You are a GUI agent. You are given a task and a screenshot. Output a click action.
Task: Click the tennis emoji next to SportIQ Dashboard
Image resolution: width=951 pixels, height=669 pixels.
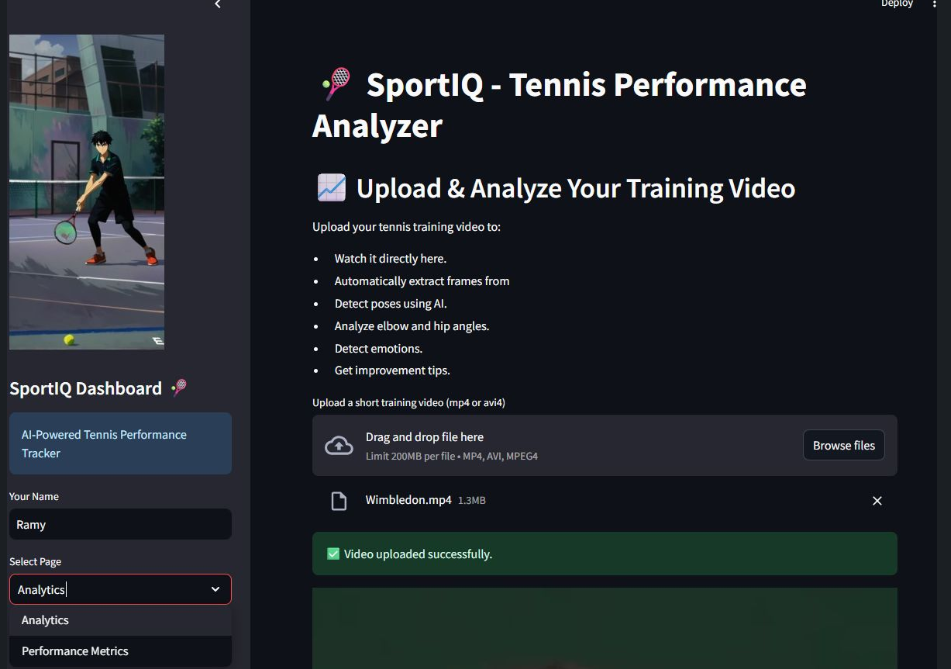pyautogui.click(x=179, y=388)
